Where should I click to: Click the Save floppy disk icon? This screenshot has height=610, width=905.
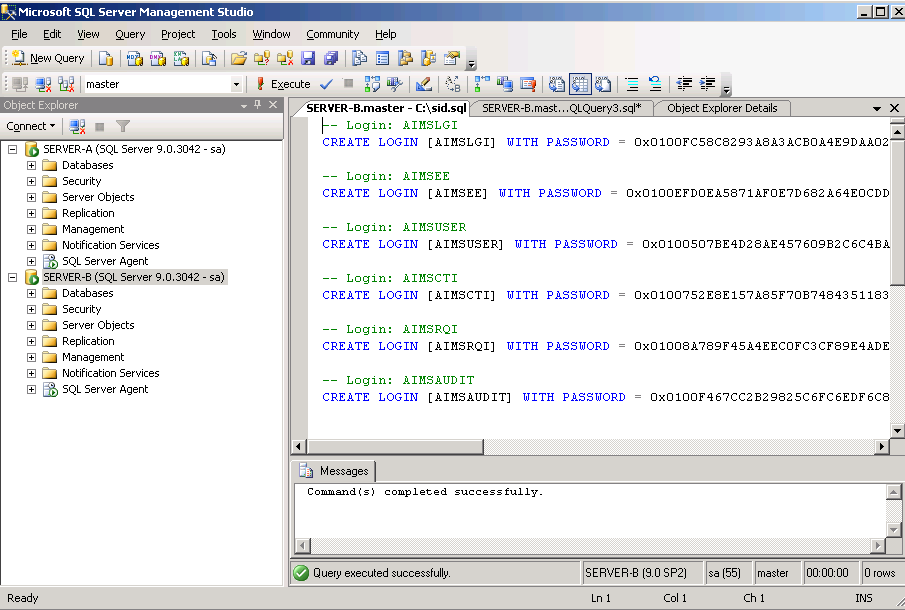point(308,59)
